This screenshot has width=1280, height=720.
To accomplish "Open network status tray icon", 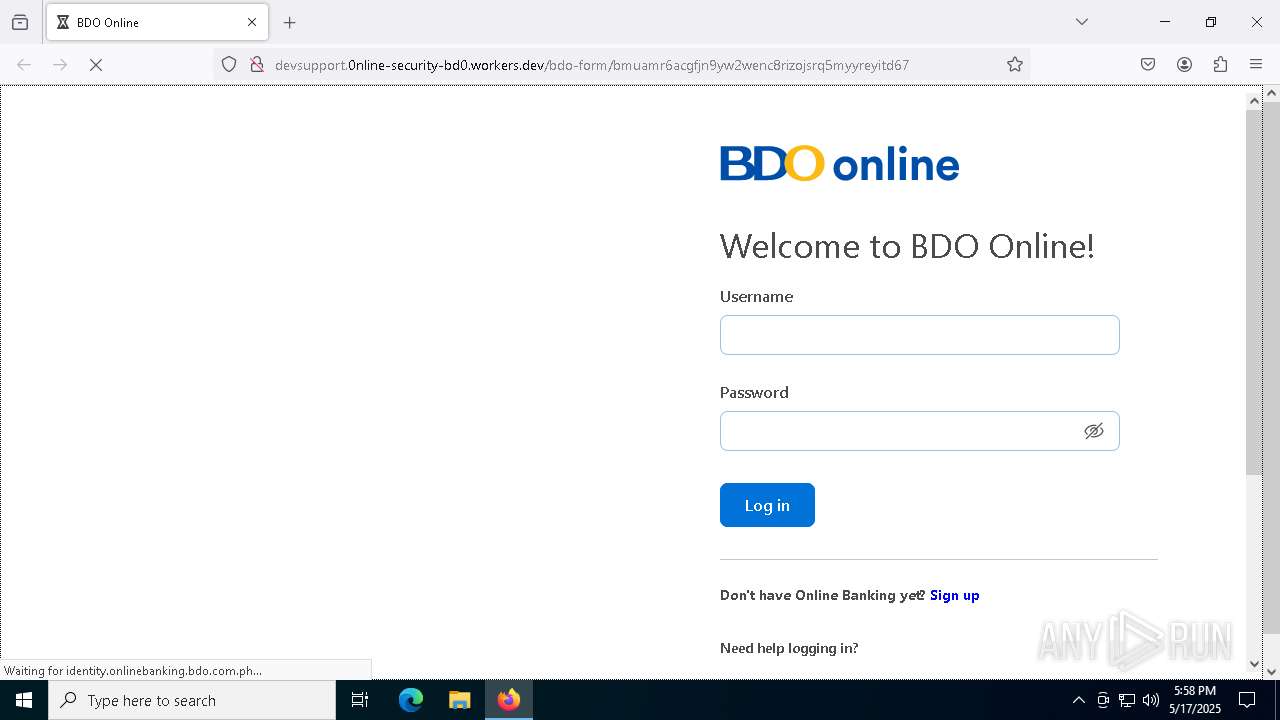I will point(1127,700).
